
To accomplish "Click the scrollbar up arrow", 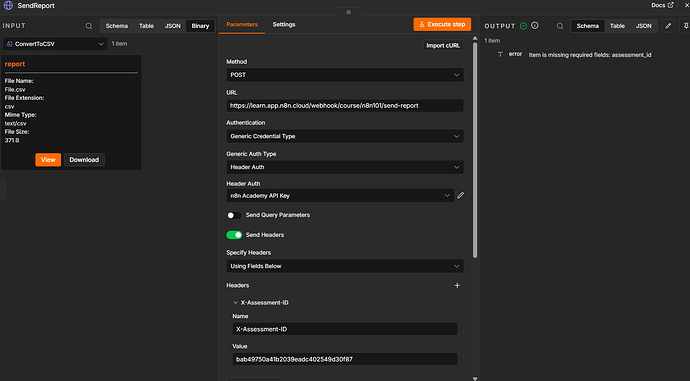I will 475,38.
